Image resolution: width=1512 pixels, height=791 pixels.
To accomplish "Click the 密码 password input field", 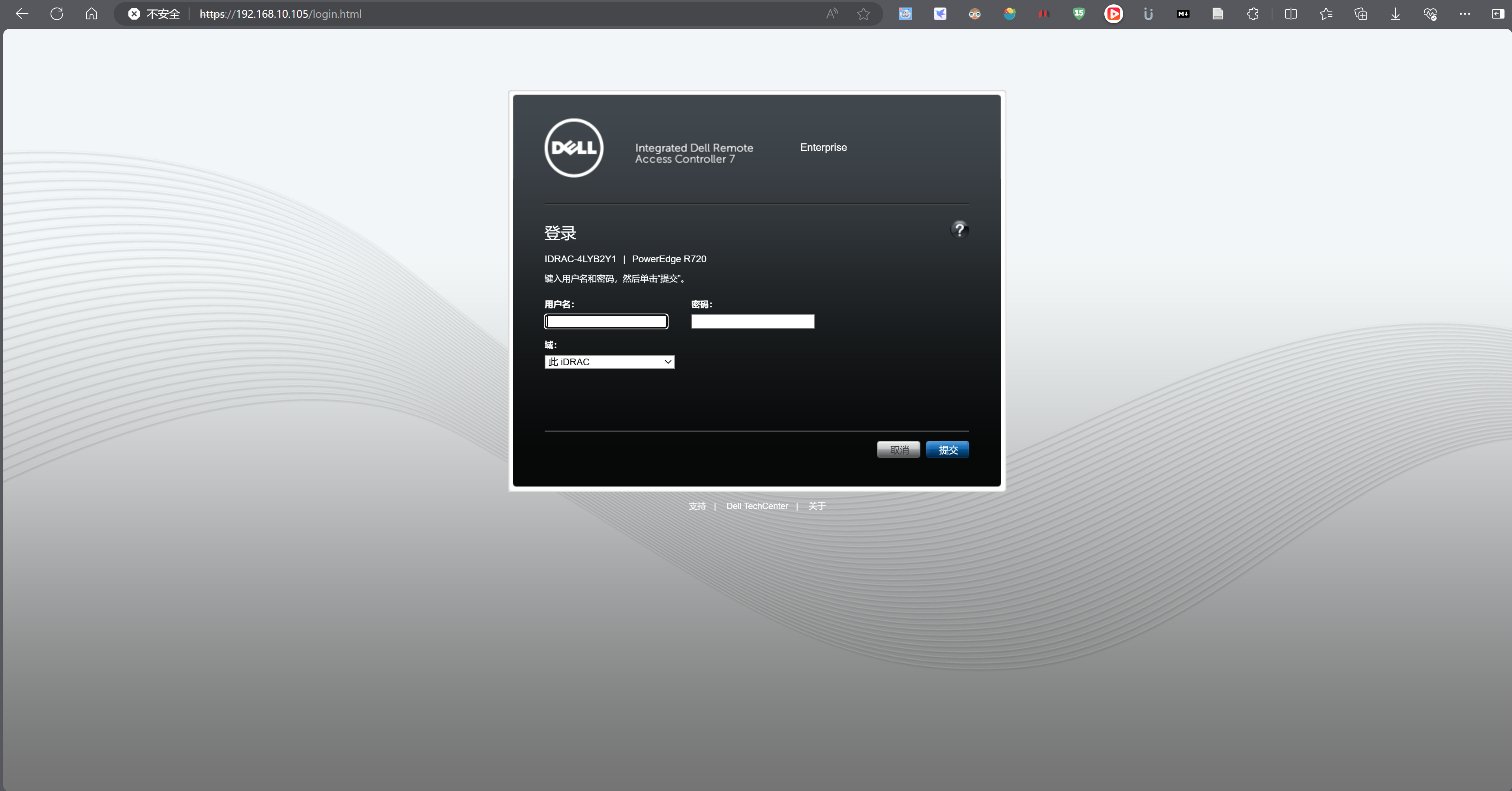I will point(753,321).
